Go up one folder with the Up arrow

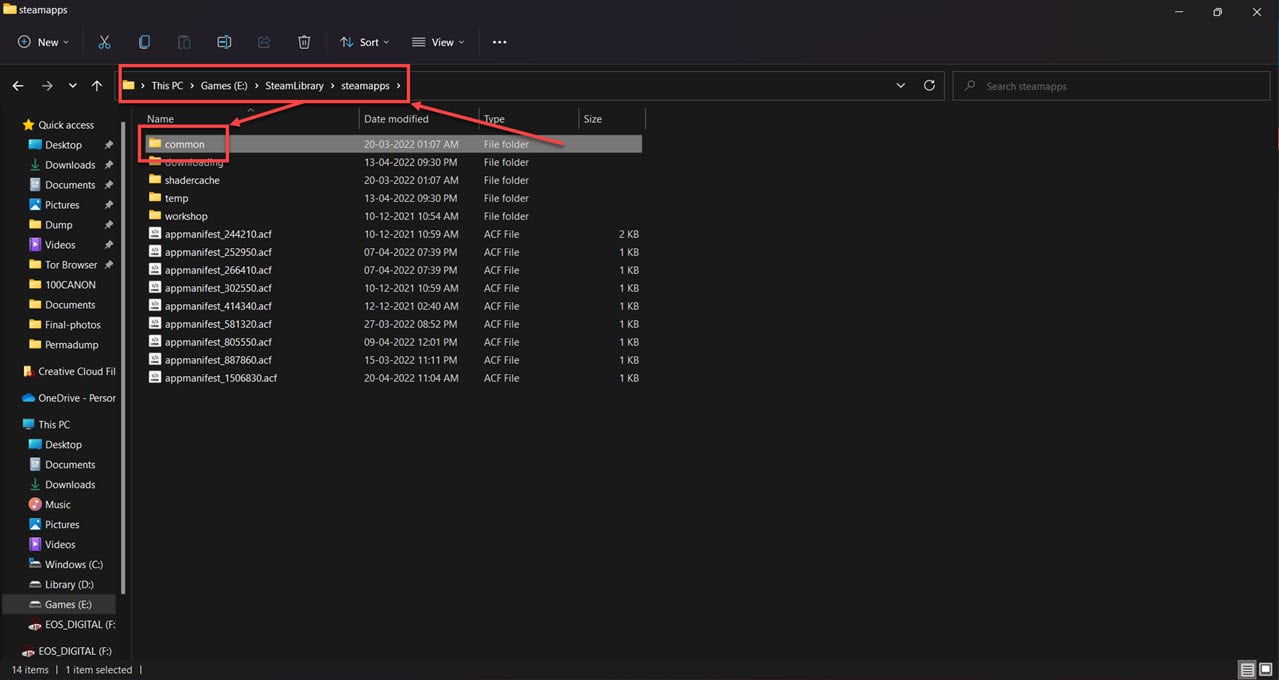point(96,85)
